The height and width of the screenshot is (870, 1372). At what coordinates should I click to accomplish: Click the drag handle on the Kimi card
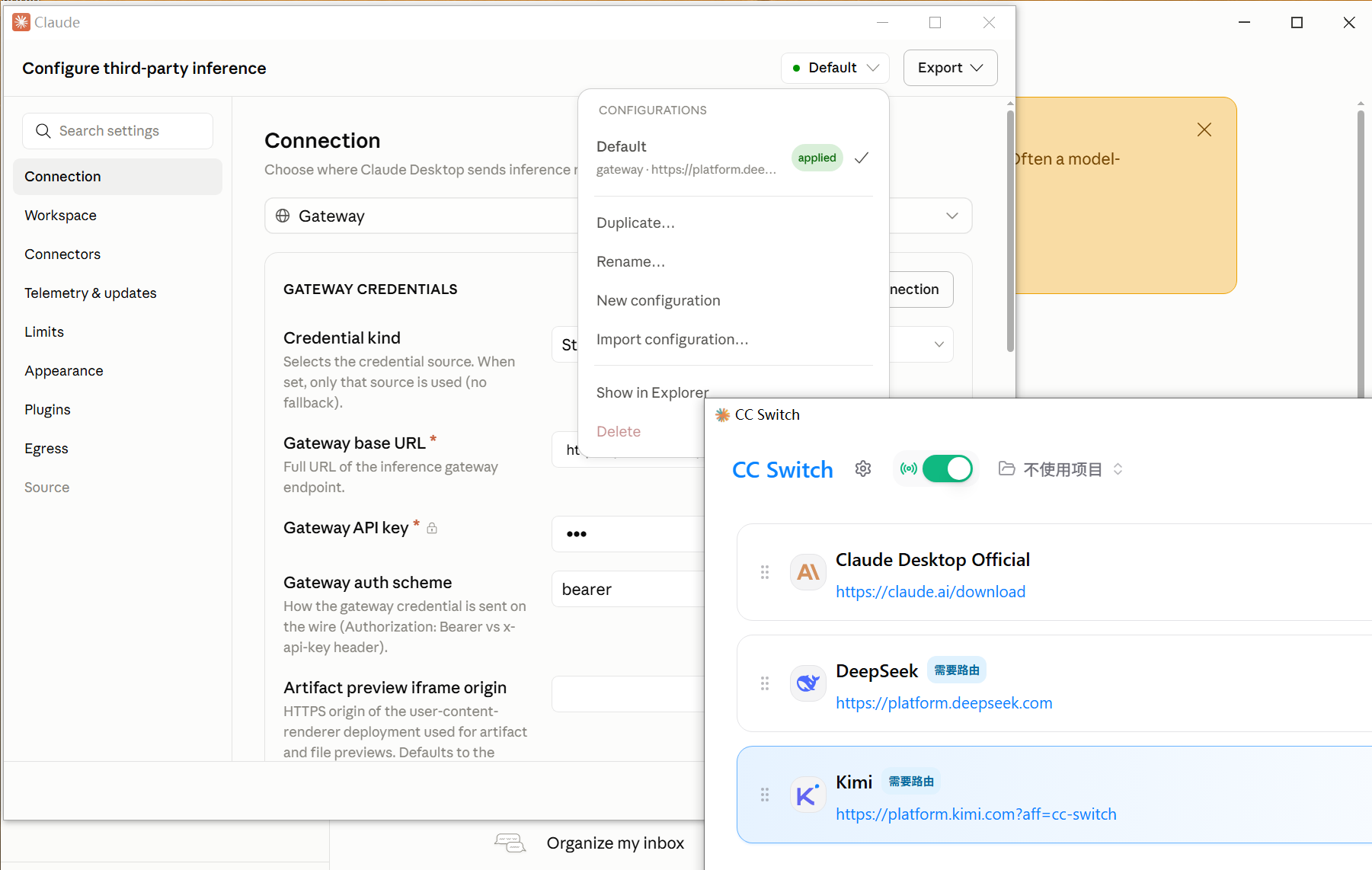coord(765,795)
